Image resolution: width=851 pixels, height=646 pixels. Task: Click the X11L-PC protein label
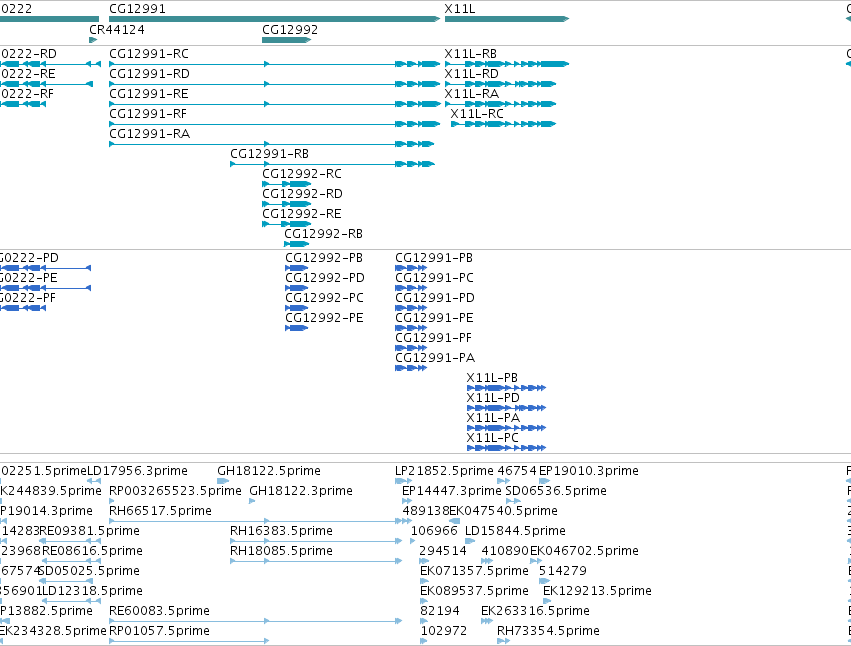[492, 438]
